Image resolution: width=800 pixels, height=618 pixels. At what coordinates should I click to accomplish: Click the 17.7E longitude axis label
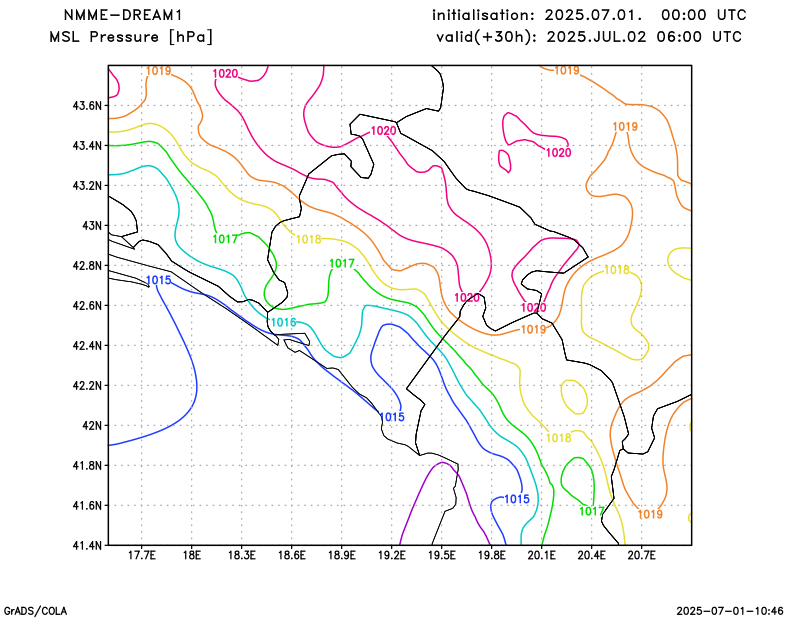point(141,555)
